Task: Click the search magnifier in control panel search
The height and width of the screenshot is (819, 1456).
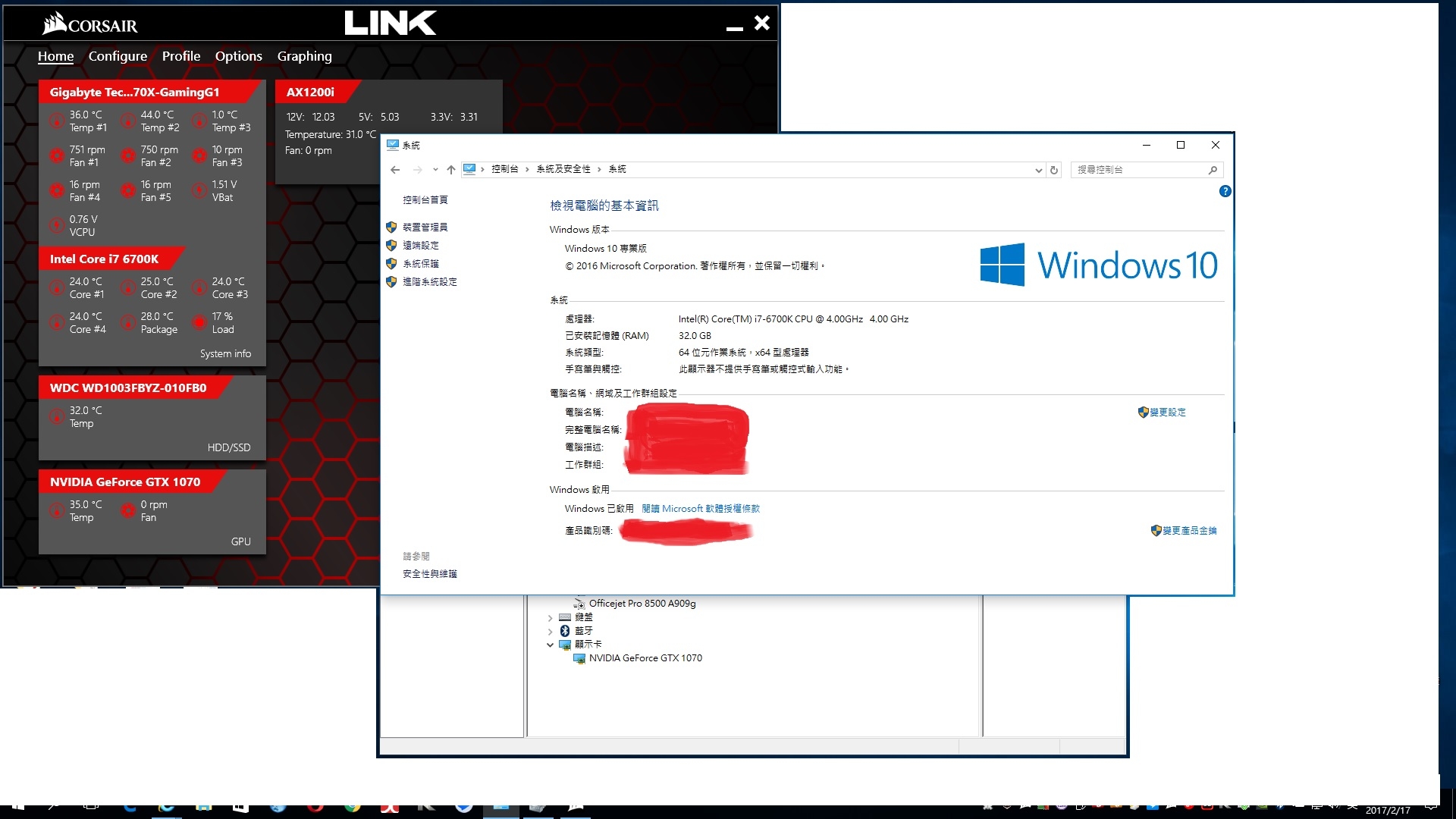Action: pyautogui.click(x=1213, y=170)
